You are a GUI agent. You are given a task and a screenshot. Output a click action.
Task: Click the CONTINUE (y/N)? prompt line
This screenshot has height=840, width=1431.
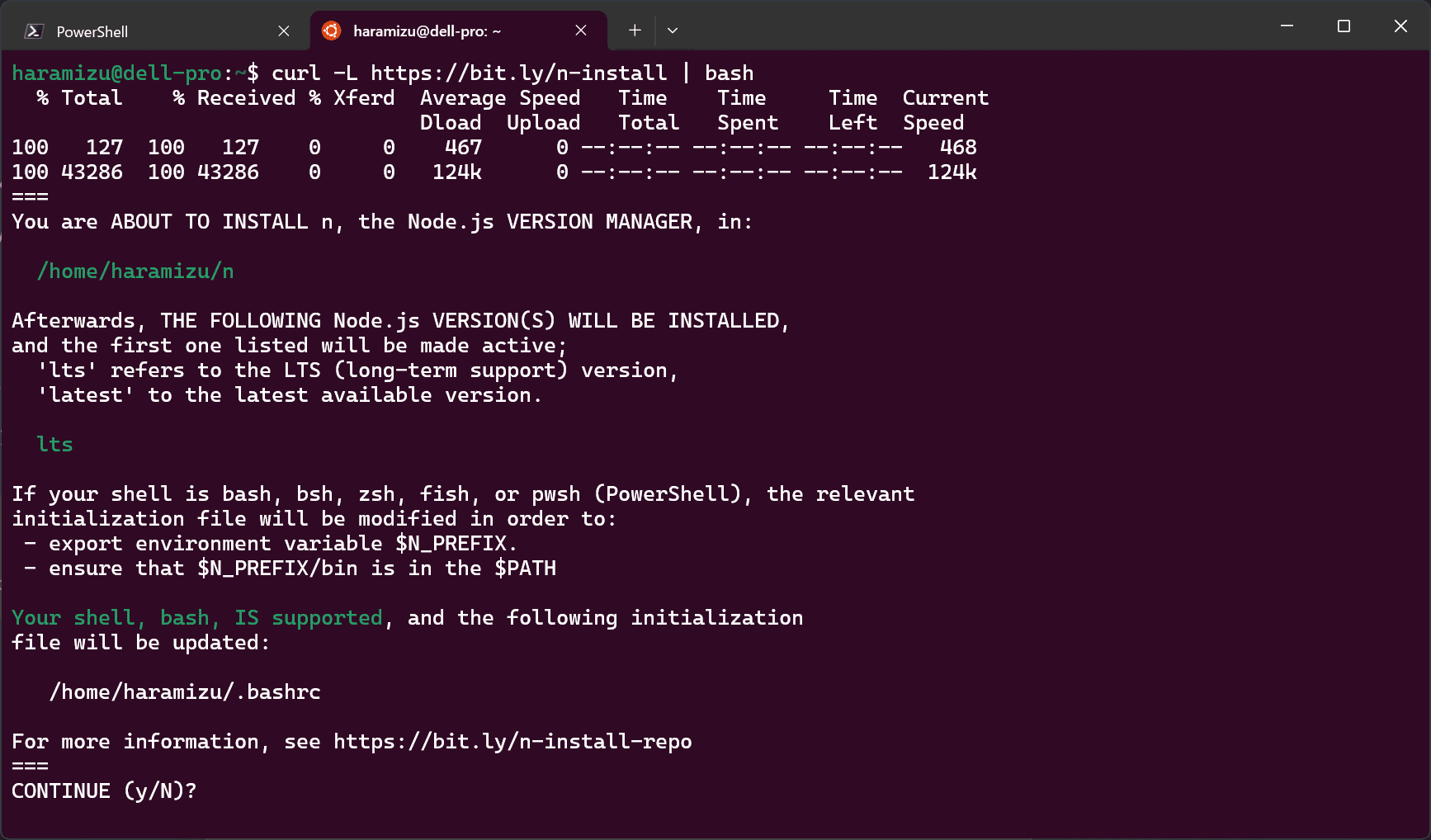coord(104,791)
